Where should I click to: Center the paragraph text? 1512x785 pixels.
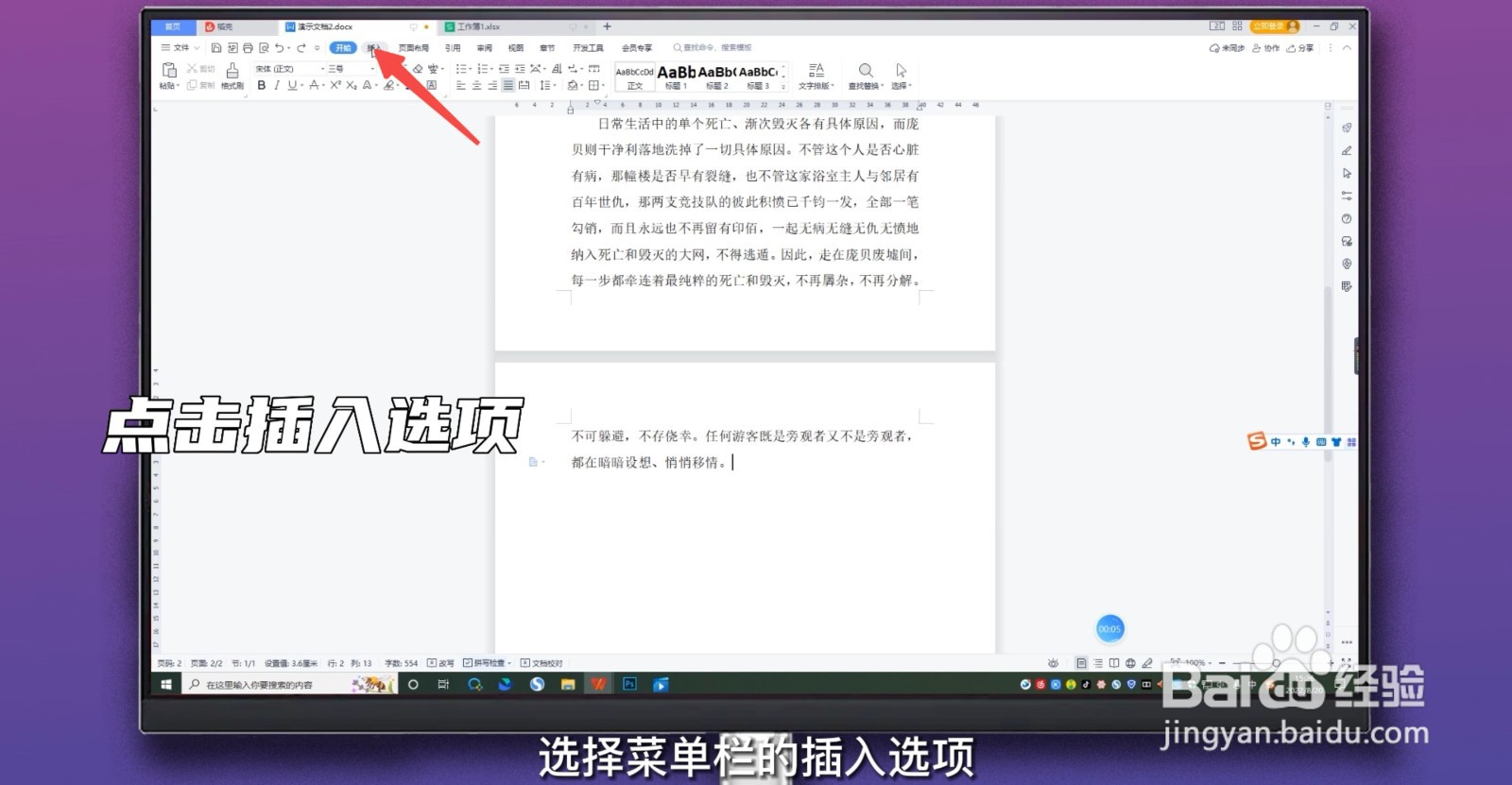[x=477, y=85]
